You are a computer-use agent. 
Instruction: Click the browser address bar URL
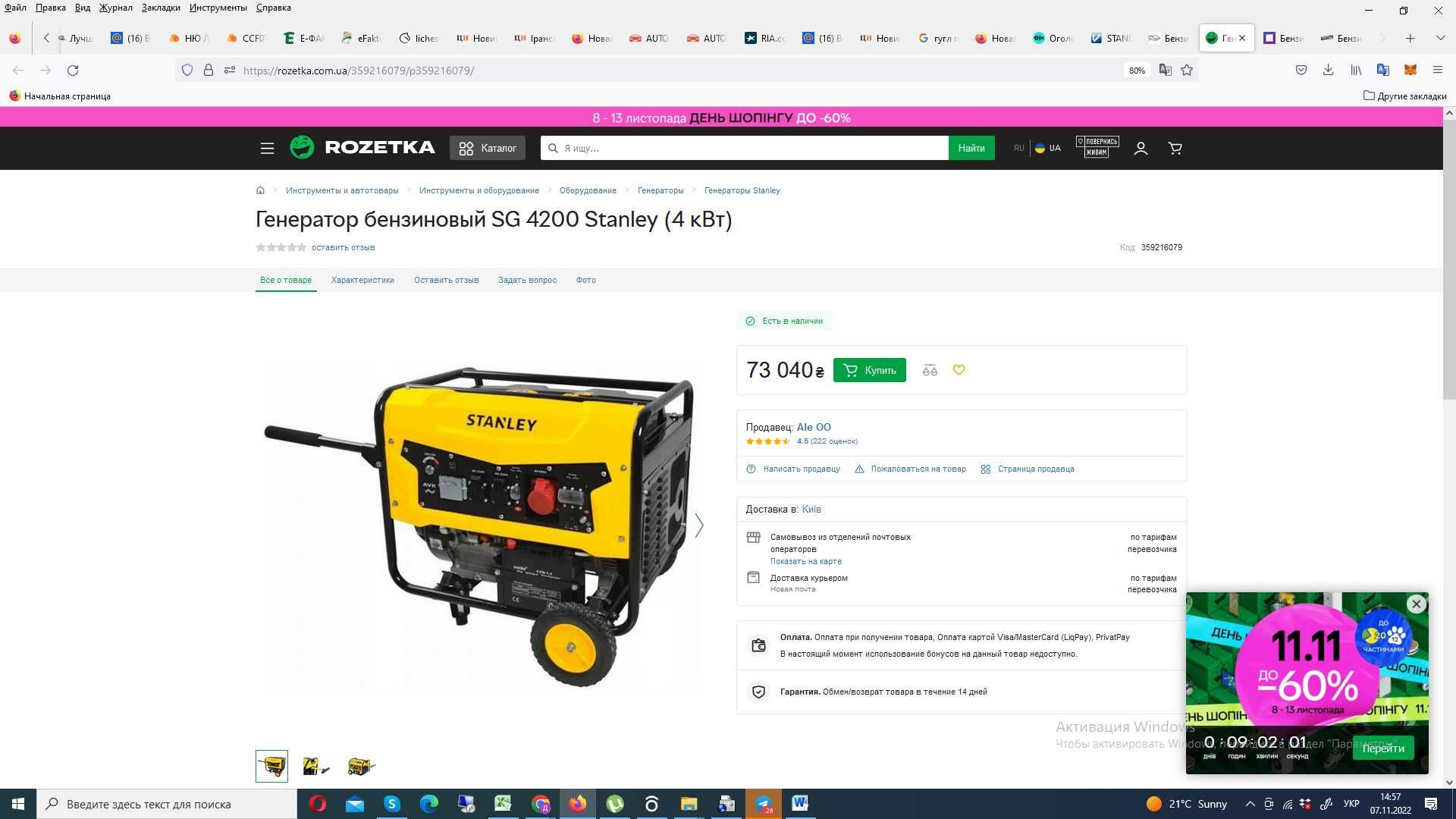(358, 71)
